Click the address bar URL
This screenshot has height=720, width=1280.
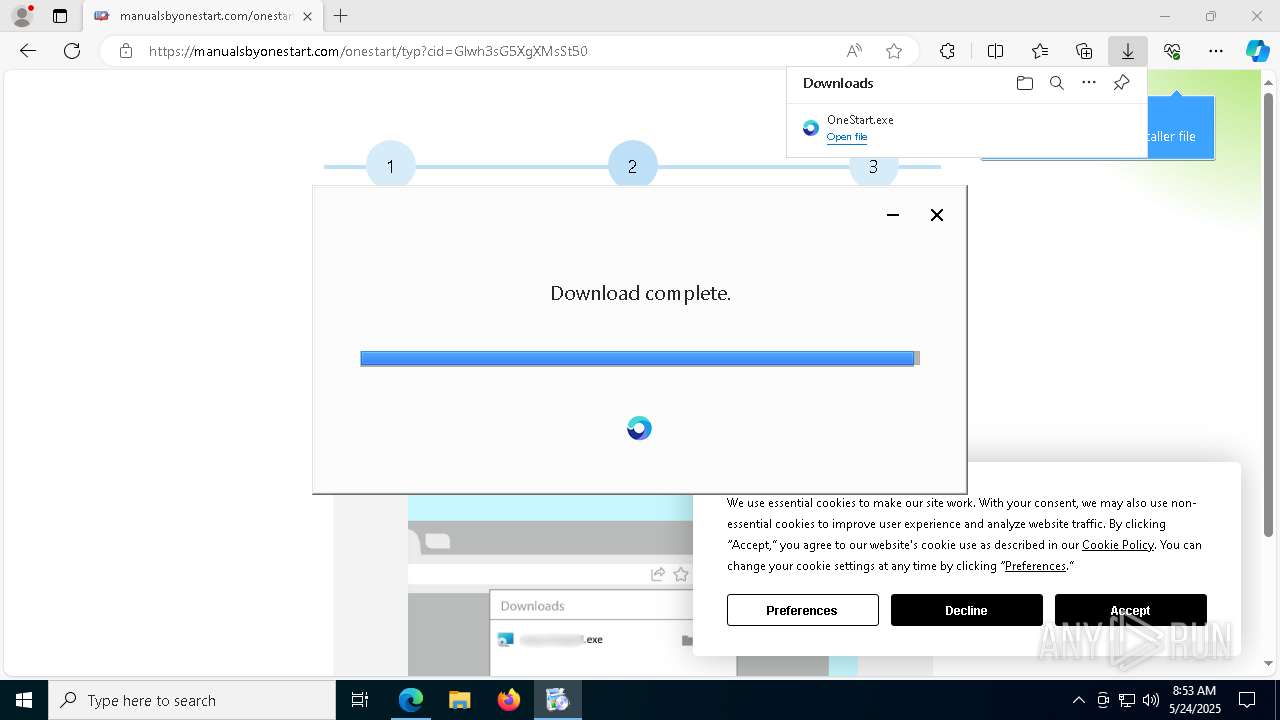[x=368, y=51]
